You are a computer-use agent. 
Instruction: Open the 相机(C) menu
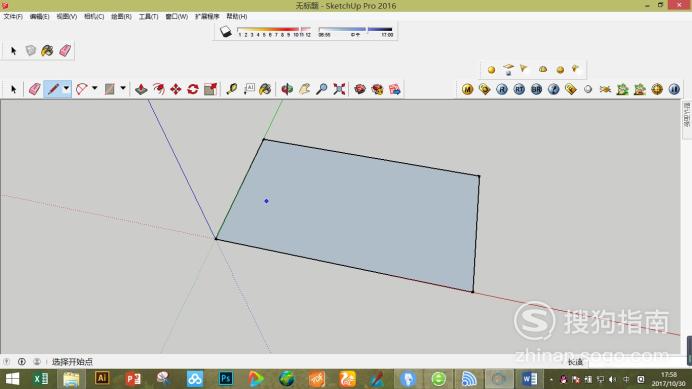pos(94,16)
